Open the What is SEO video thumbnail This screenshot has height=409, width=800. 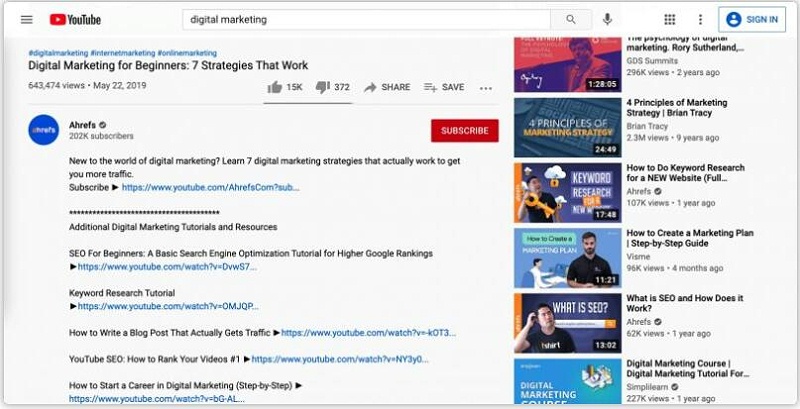[565, 322]
